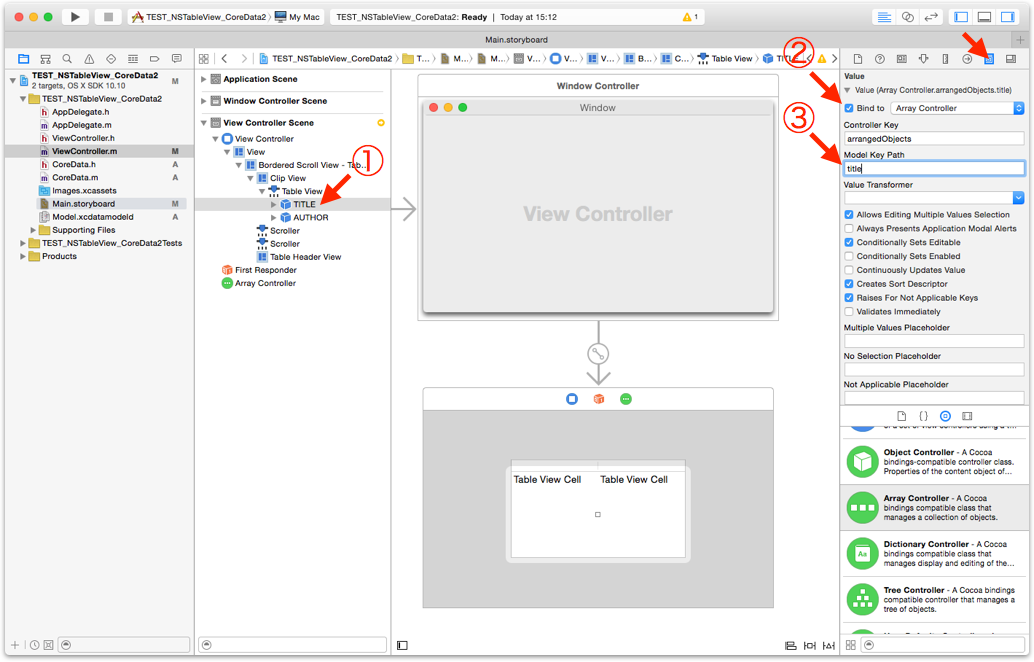Viewport: 1034px width, 662px height.
Task: Choose the My Mac run destination
Action: tap(297, 17)
